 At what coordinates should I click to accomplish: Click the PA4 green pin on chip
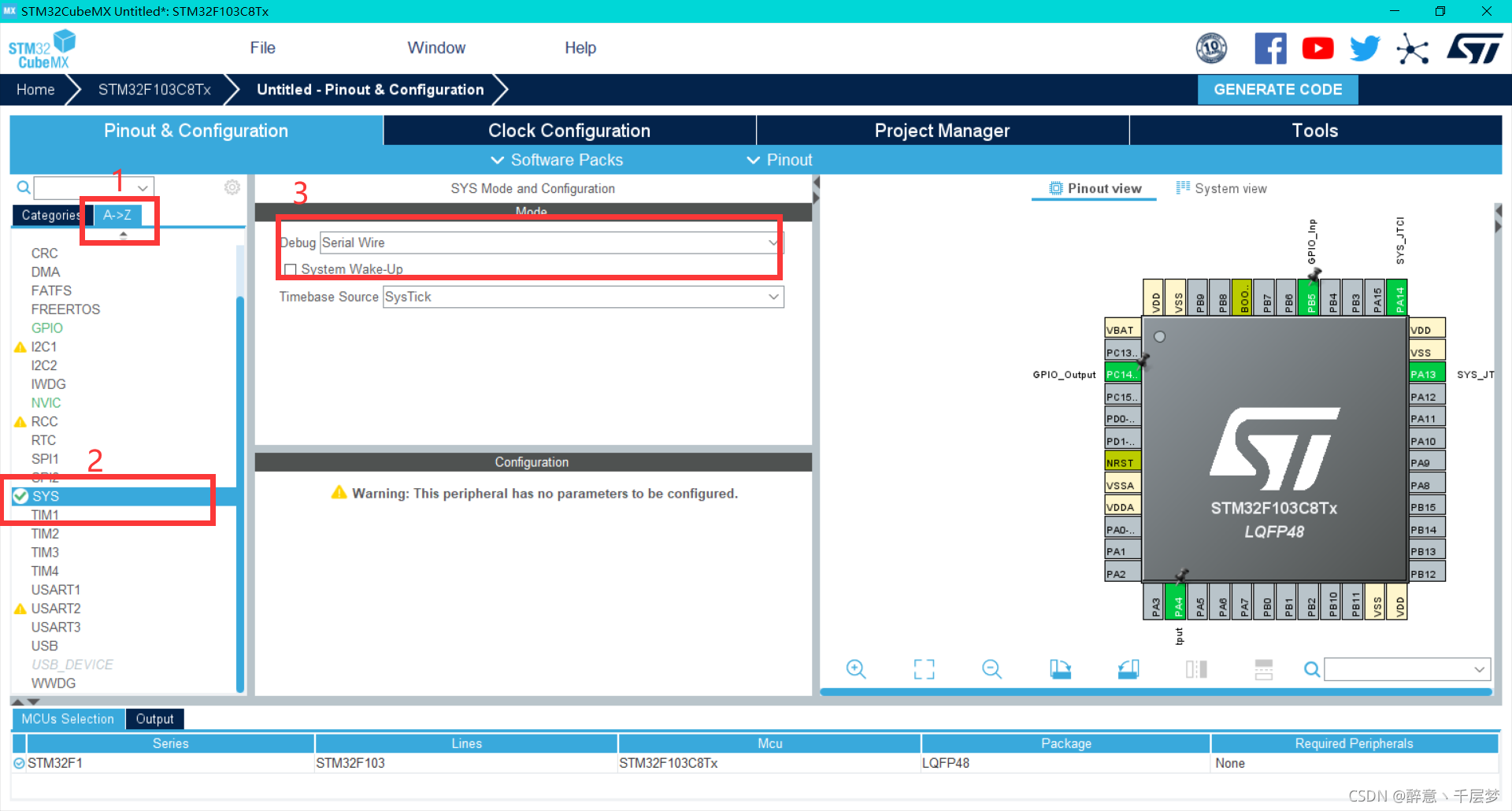1177,602
